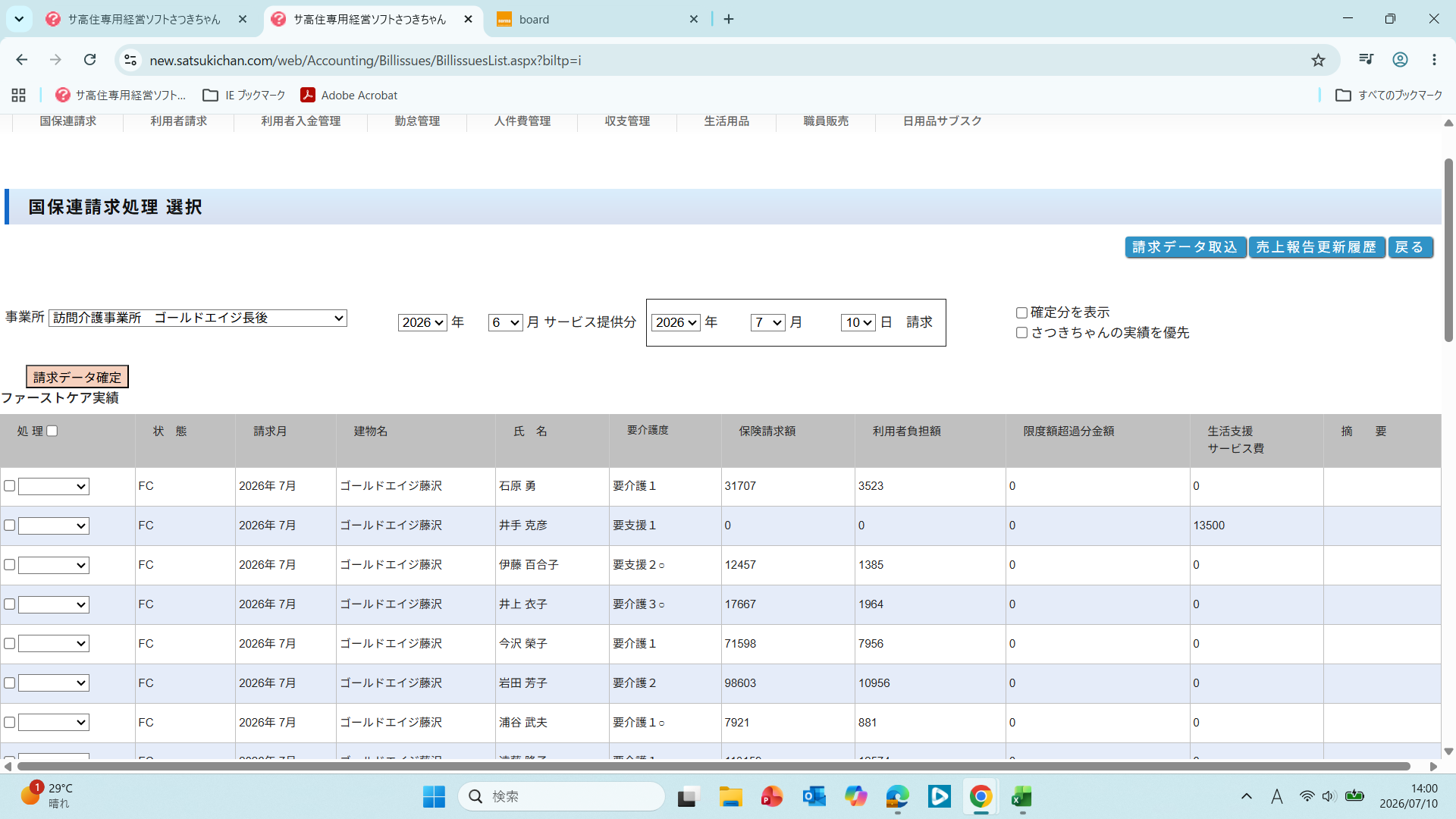This screenshot has height=819, width=1456.
Task: Open the Chrome three-dot menu
Action: click(x=1434, y=60)
